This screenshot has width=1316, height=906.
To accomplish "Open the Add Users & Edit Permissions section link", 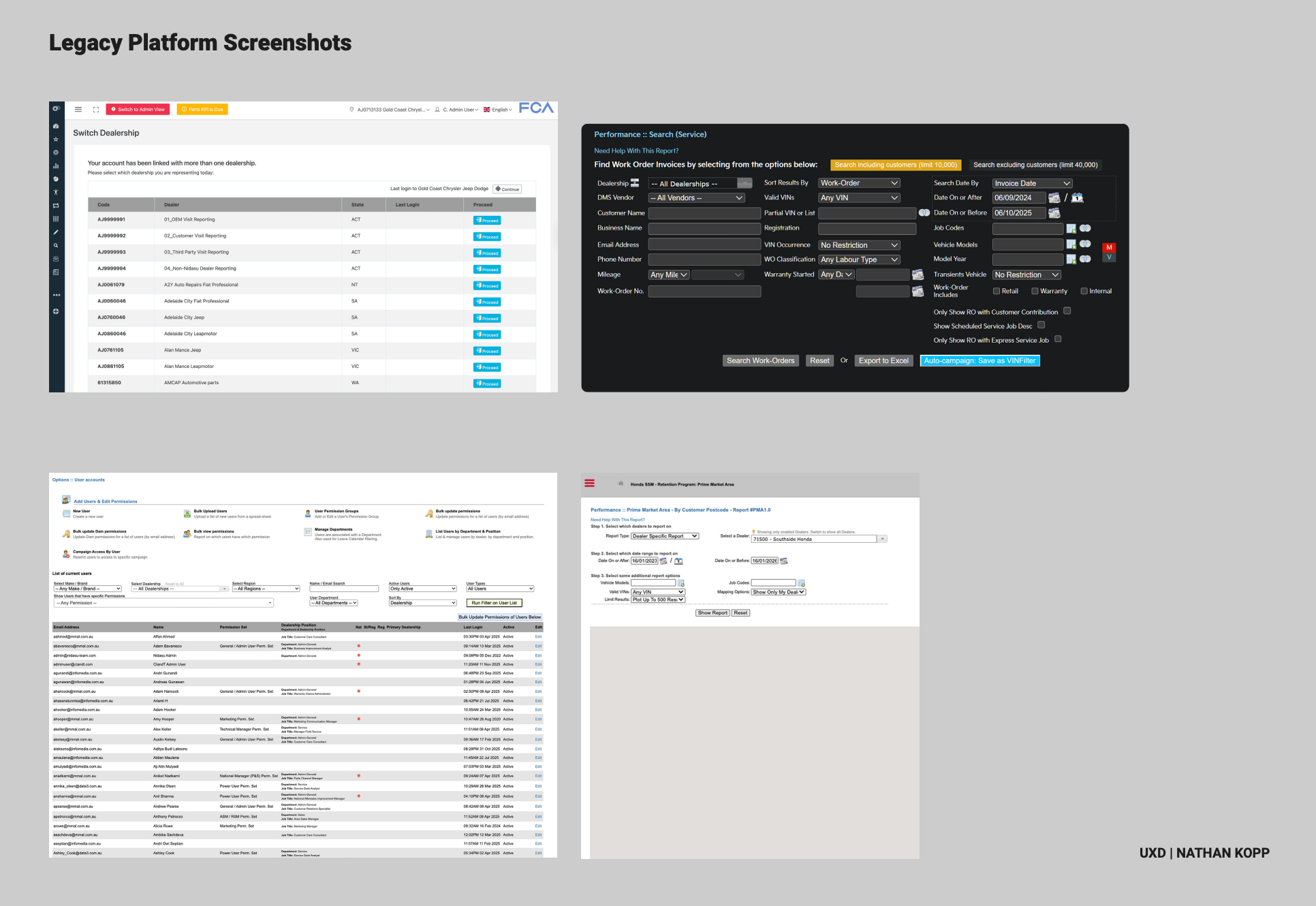I will pos(106,501).
